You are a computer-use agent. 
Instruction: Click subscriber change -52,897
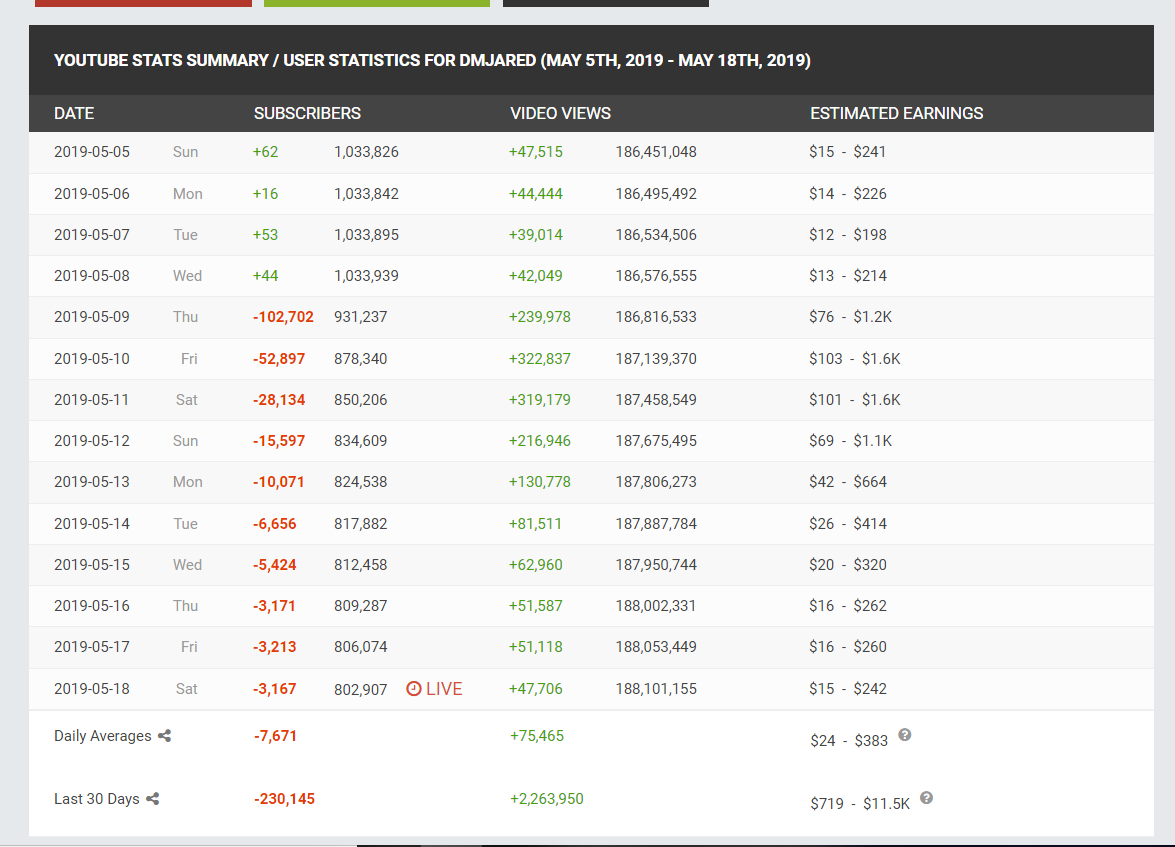pos(279,359)
